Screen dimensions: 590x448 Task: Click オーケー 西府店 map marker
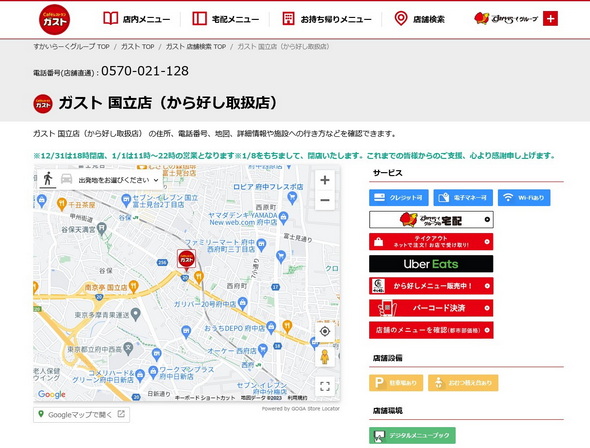[263, 350]
